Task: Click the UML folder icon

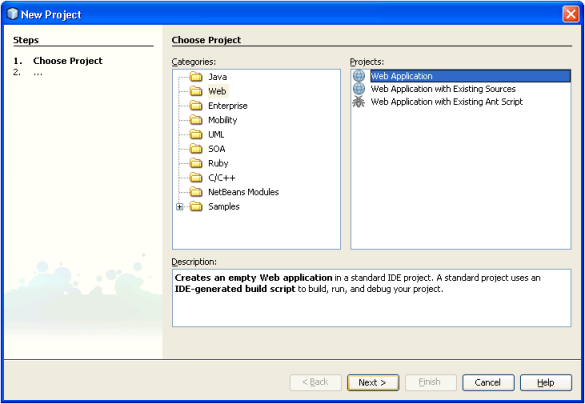Action: pyautogui.click(x=196, y=135)
